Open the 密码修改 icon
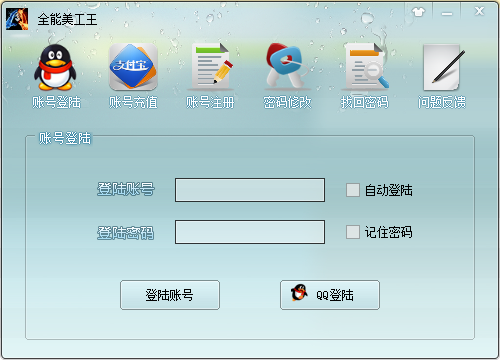 click(x=287, y=67)
